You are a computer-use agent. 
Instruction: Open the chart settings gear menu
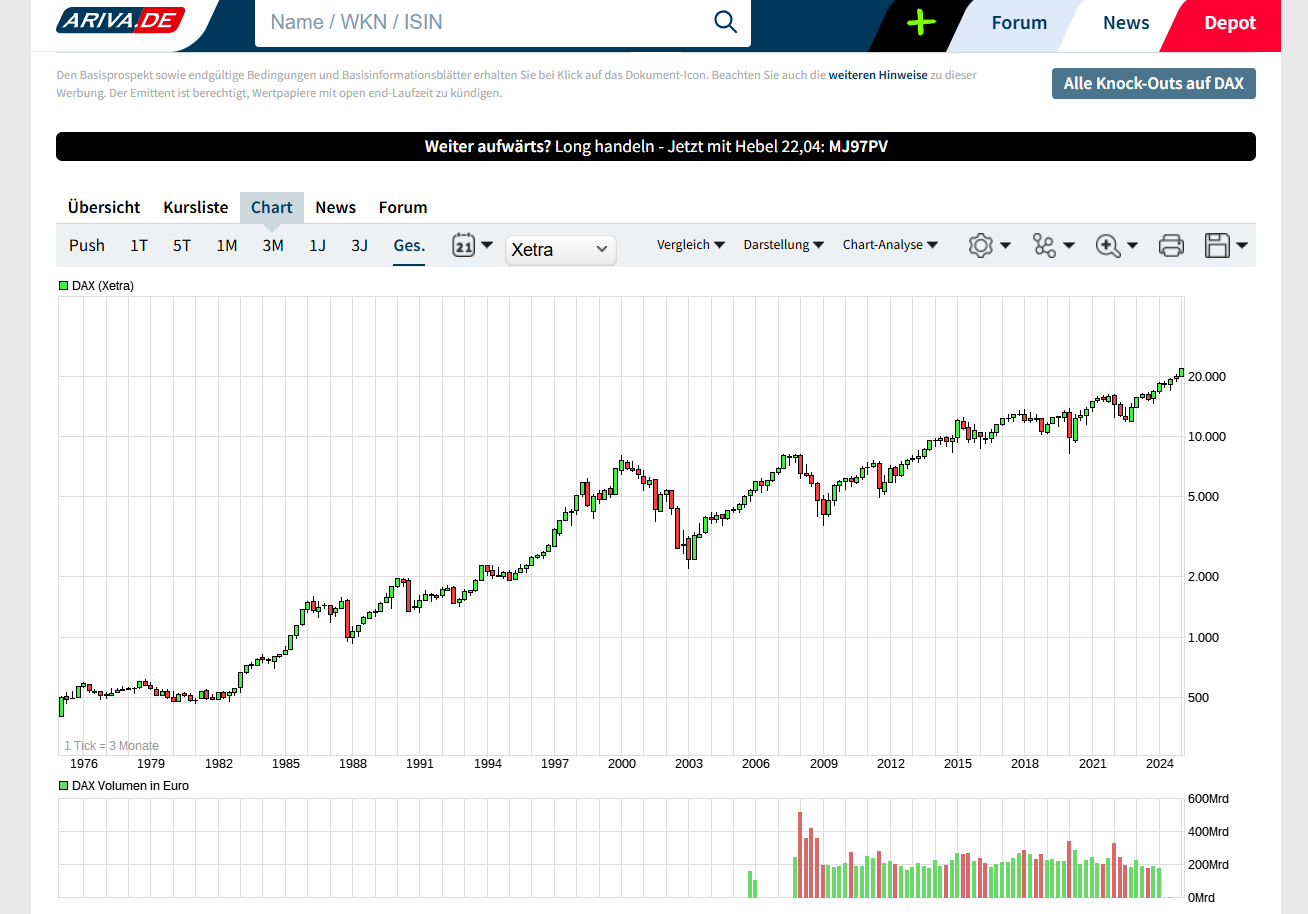990,245
